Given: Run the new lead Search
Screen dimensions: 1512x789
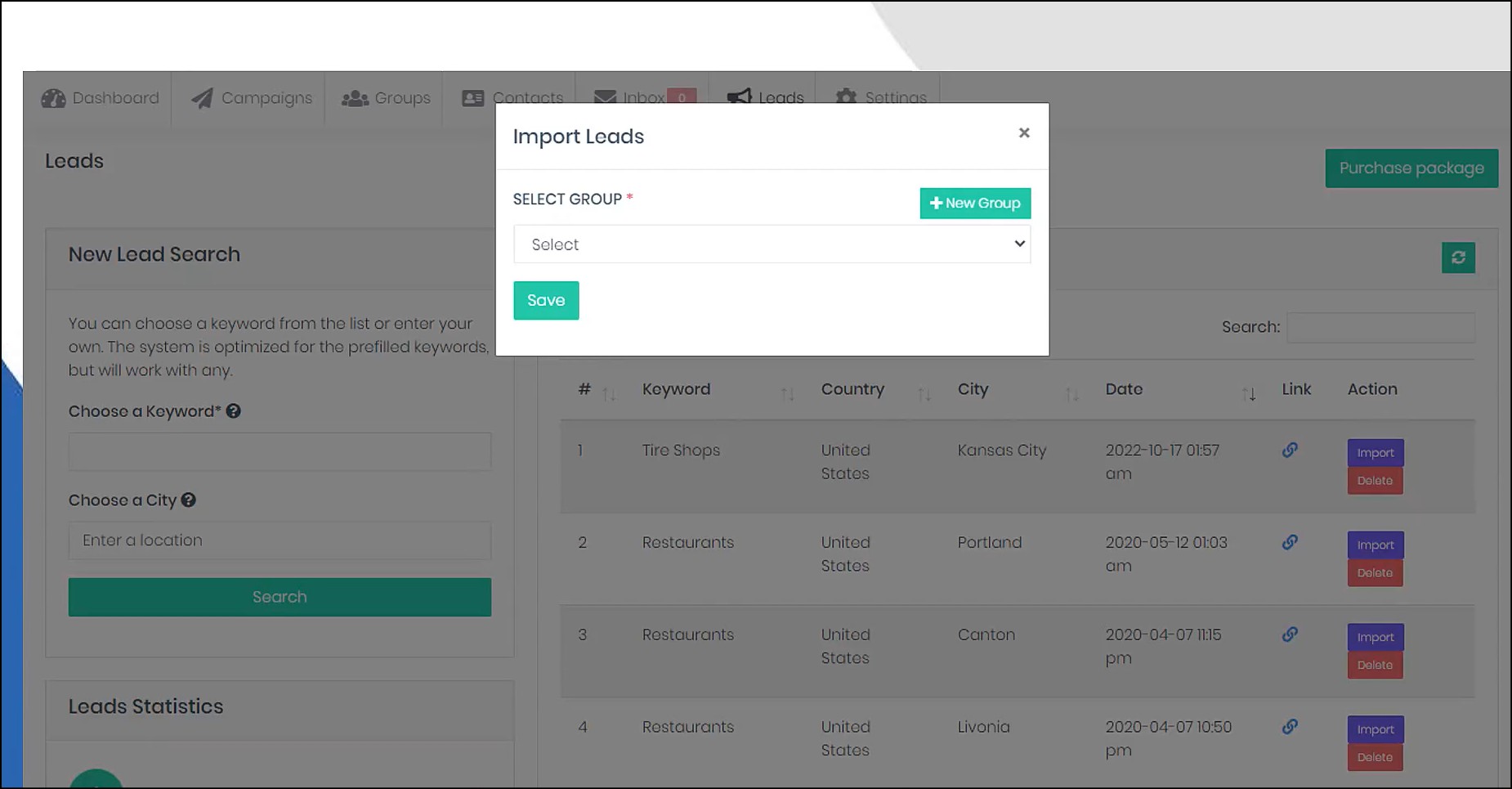Looking at the screenshot, I should tap(280, 597).
